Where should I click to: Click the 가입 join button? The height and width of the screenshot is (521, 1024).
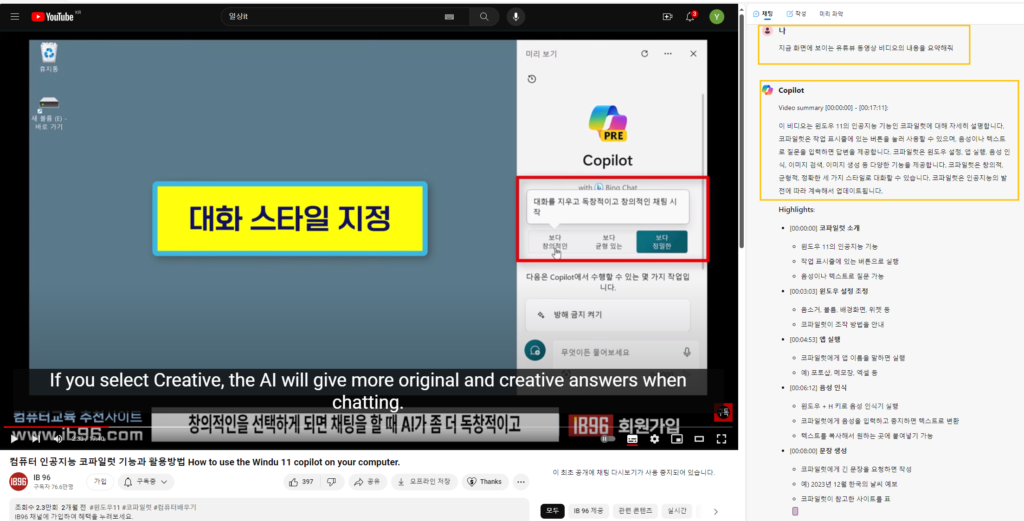100,482
